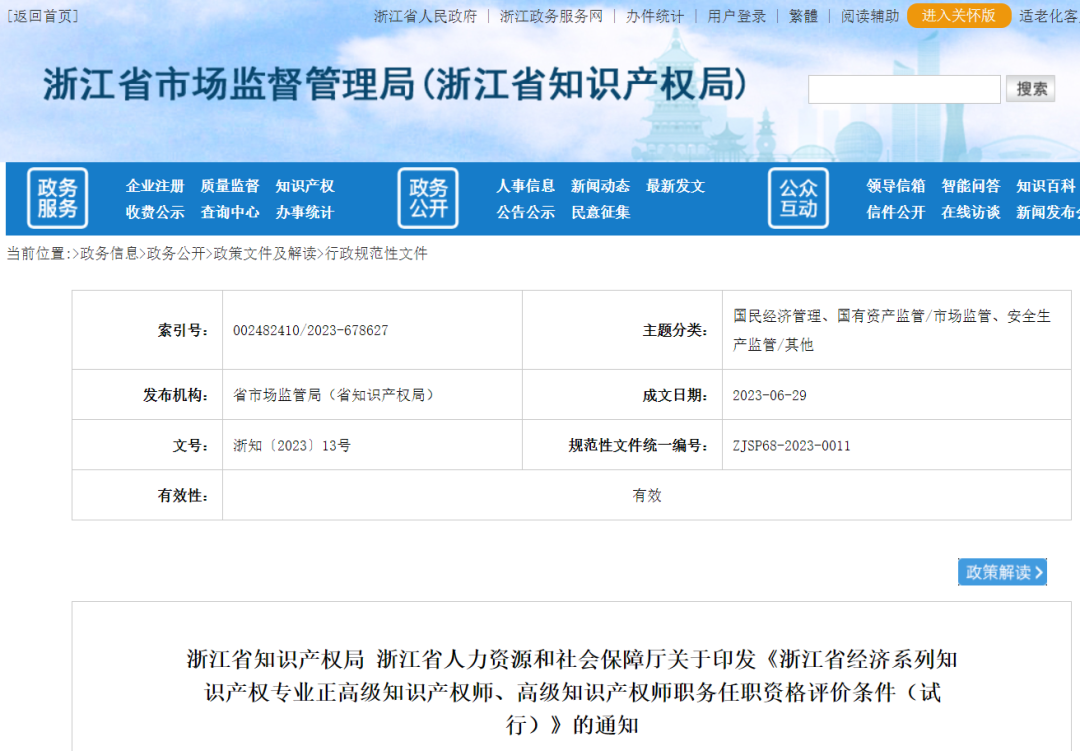The image size is (1080, 751).
Task: Click 行政规范性文件 breadcrumb item
Action: [377, 254]
